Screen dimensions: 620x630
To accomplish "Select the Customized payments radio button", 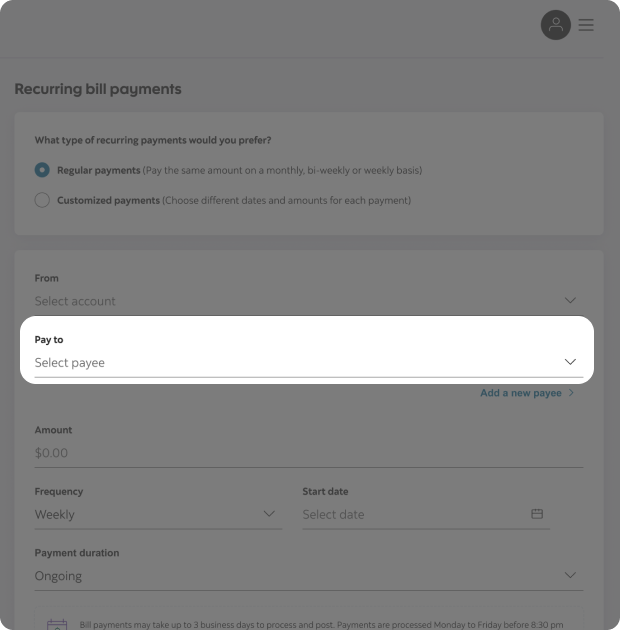I will 42,200.
